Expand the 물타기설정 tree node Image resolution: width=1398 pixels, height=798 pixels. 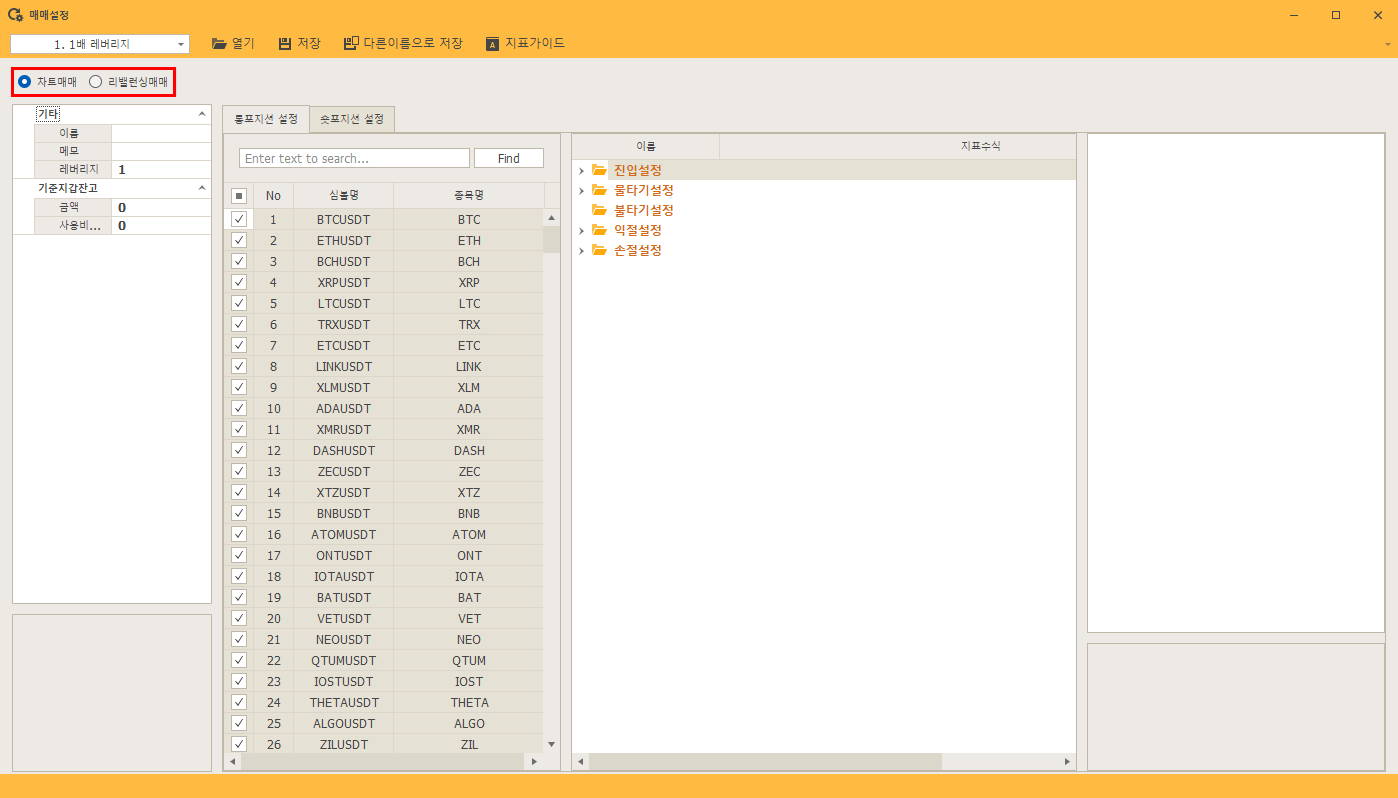581,191
